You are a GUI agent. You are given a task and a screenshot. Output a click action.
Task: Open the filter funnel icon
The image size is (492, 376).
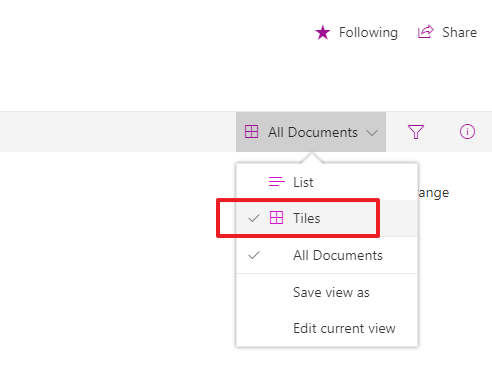416,132
